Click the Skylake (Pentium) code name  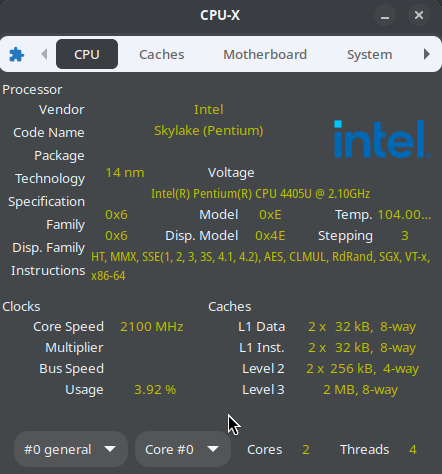(x=209, y=131)
